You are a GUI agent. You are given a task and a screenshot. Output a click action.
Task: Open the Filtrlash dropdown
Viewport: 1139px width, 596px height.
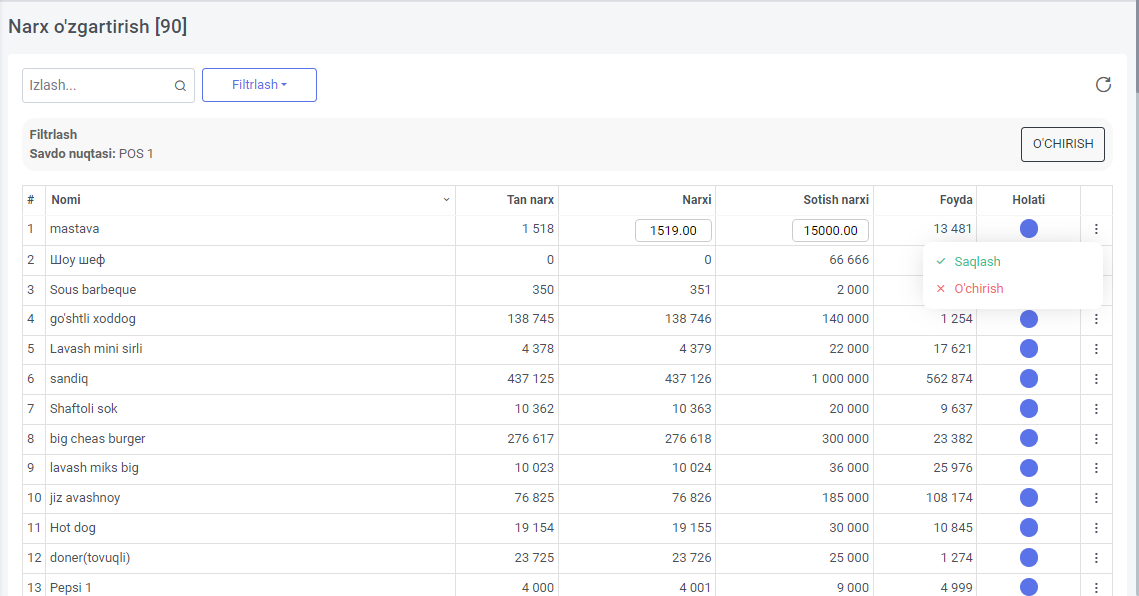(259, 85)
